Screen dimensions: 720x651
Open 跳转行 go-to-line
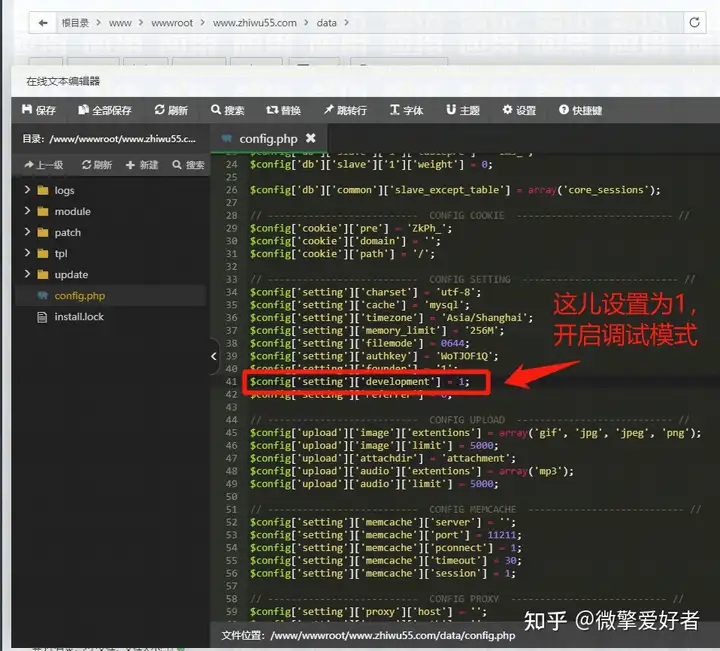coord(345,110)
